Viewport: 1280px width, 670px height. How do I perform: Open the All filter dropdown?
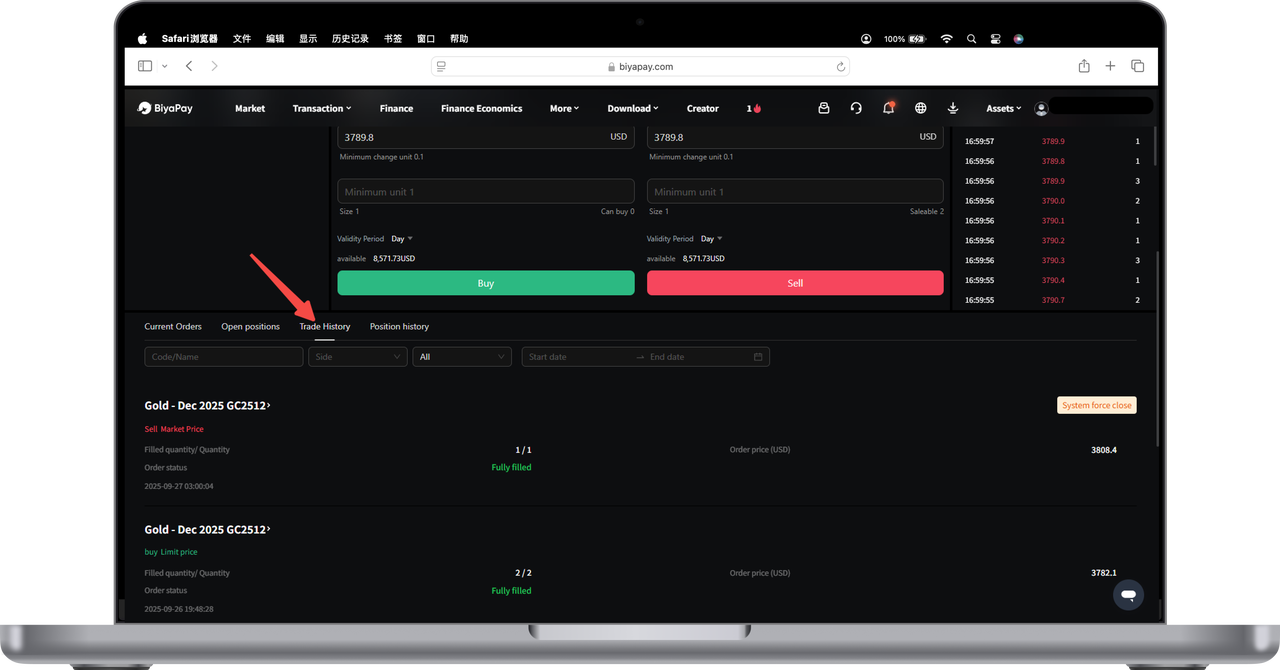[461, 357]
